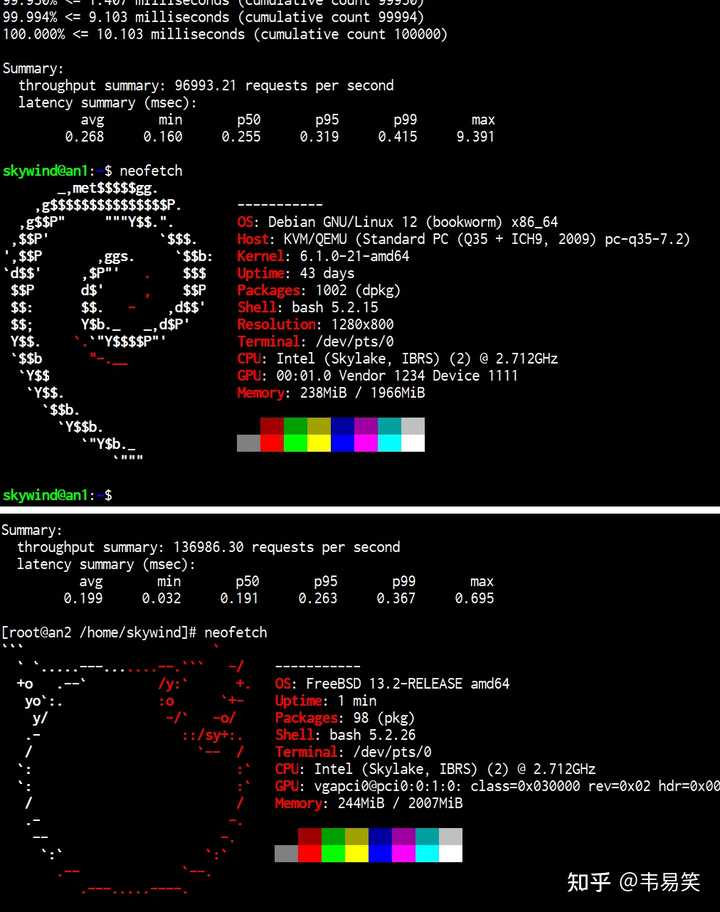Click the p99 latency value 0.367
Screen dimensions: 720x912
pyautogui.click(x=396, y=598)
